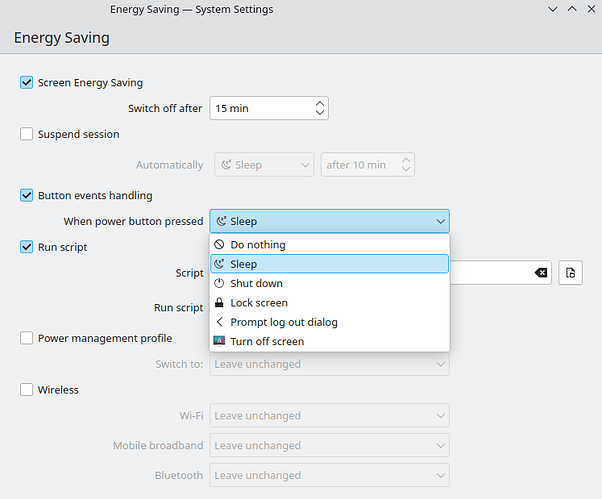Select Lock screen in the dropdown list
The height and width of the screenshot is (499, 602).
258,303
